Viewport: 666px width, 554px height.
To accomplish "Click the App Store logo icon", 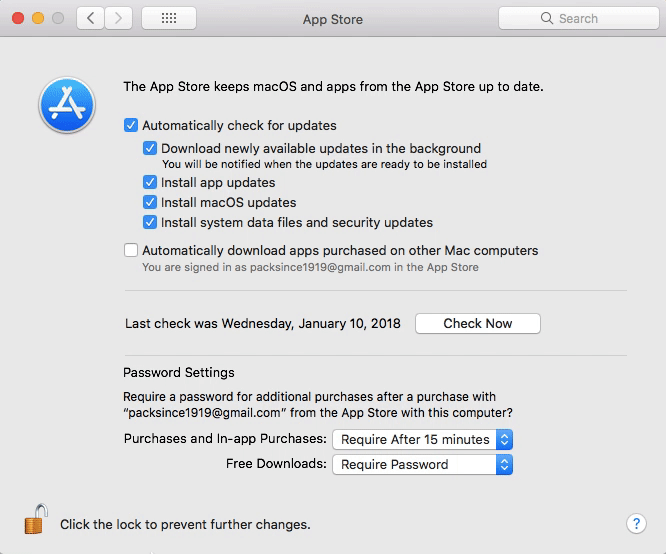I will click(66, 105).
